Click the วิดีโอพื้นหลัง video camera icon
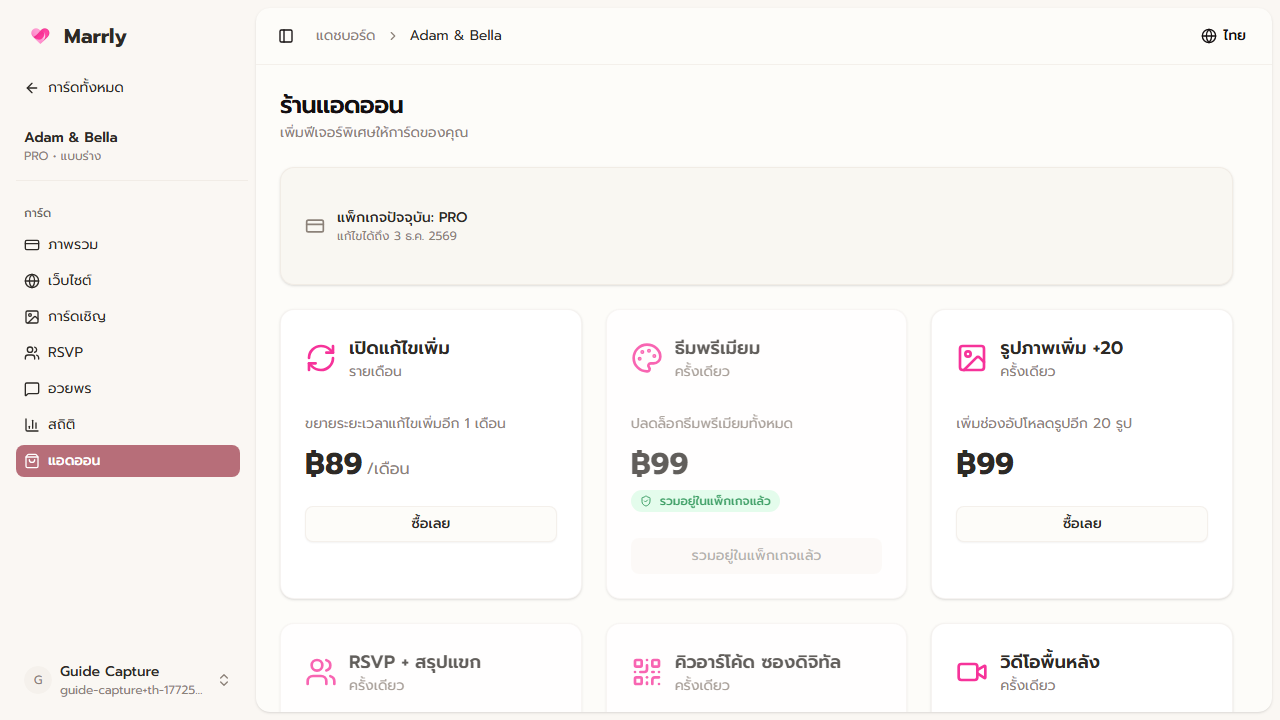Screen dimensions: 1280x720 point(971,671)
